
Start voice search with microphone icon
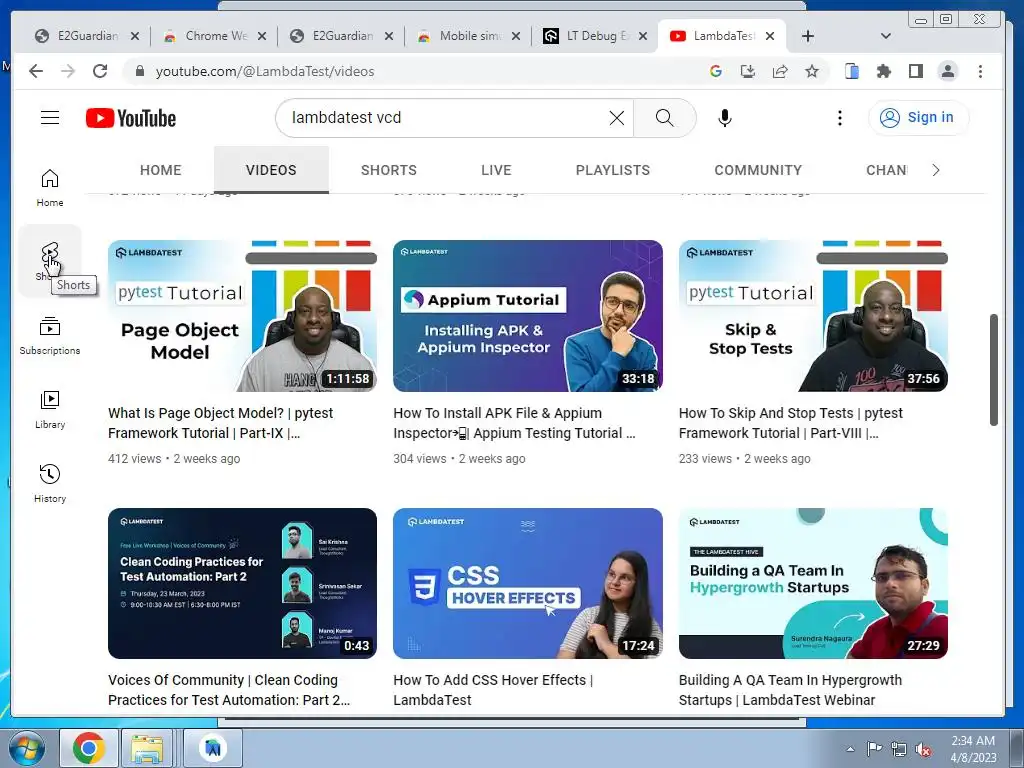tap(724, 118)
